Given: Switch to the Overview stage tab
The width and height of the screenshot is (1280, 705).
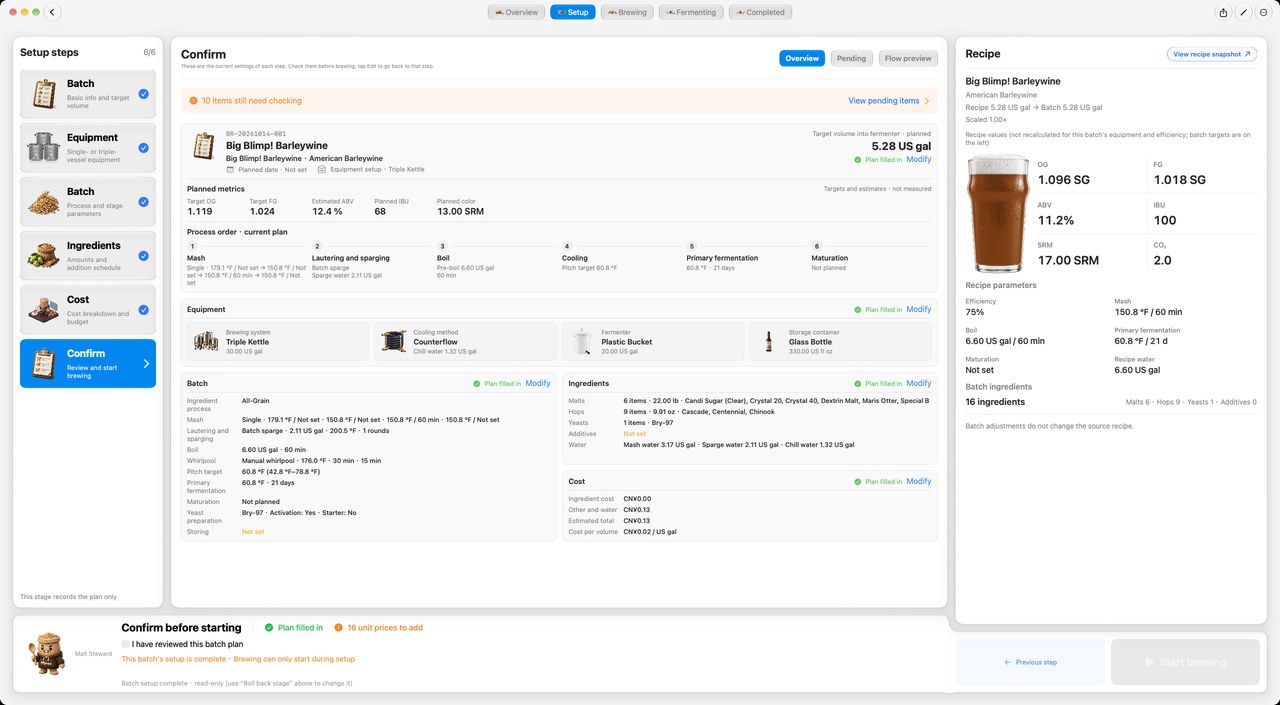Looking at the screenshot, I should (516, 12).
